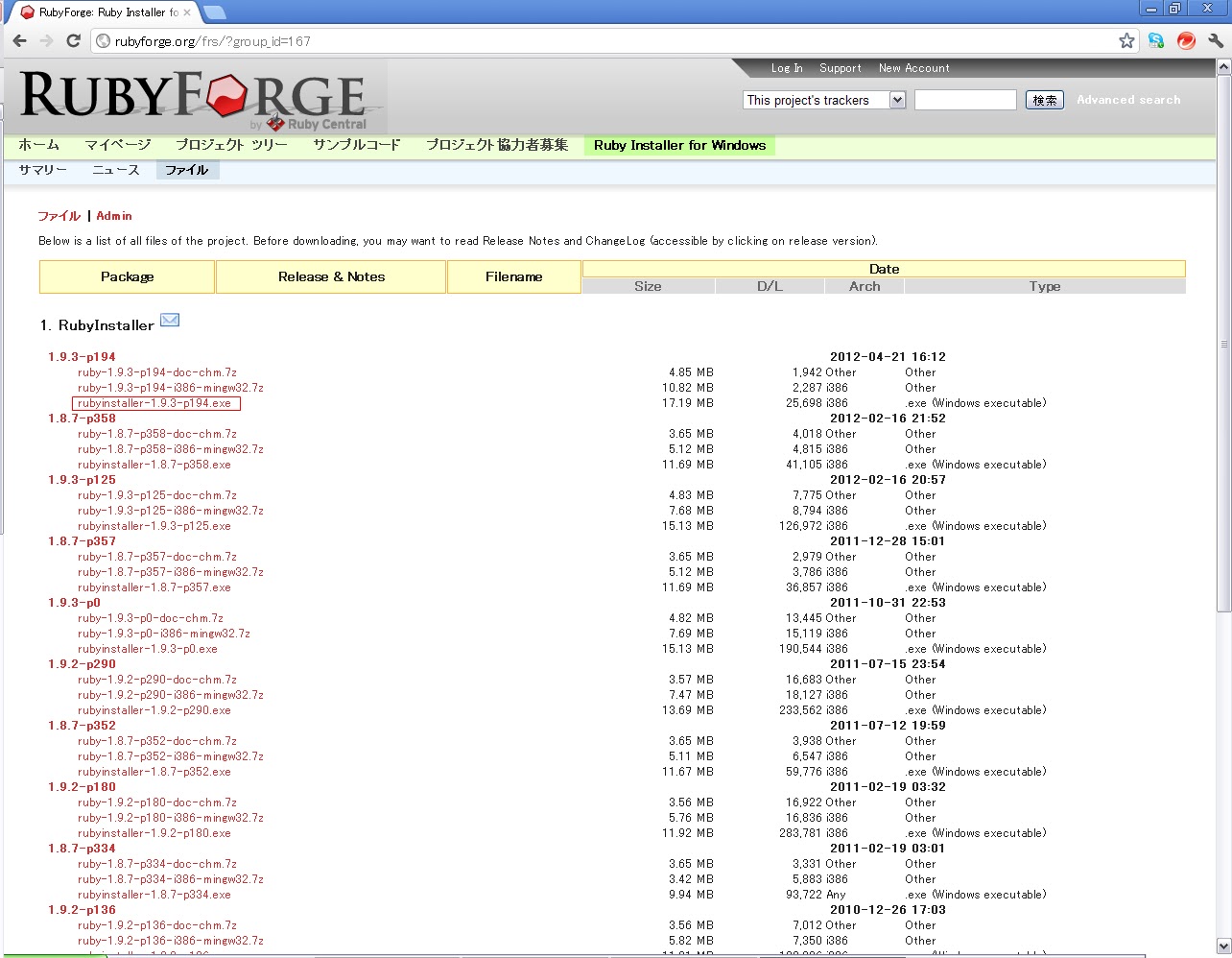1232x958 pixels.
Task: Open the マイページ tab
Action: pos(118,145)
